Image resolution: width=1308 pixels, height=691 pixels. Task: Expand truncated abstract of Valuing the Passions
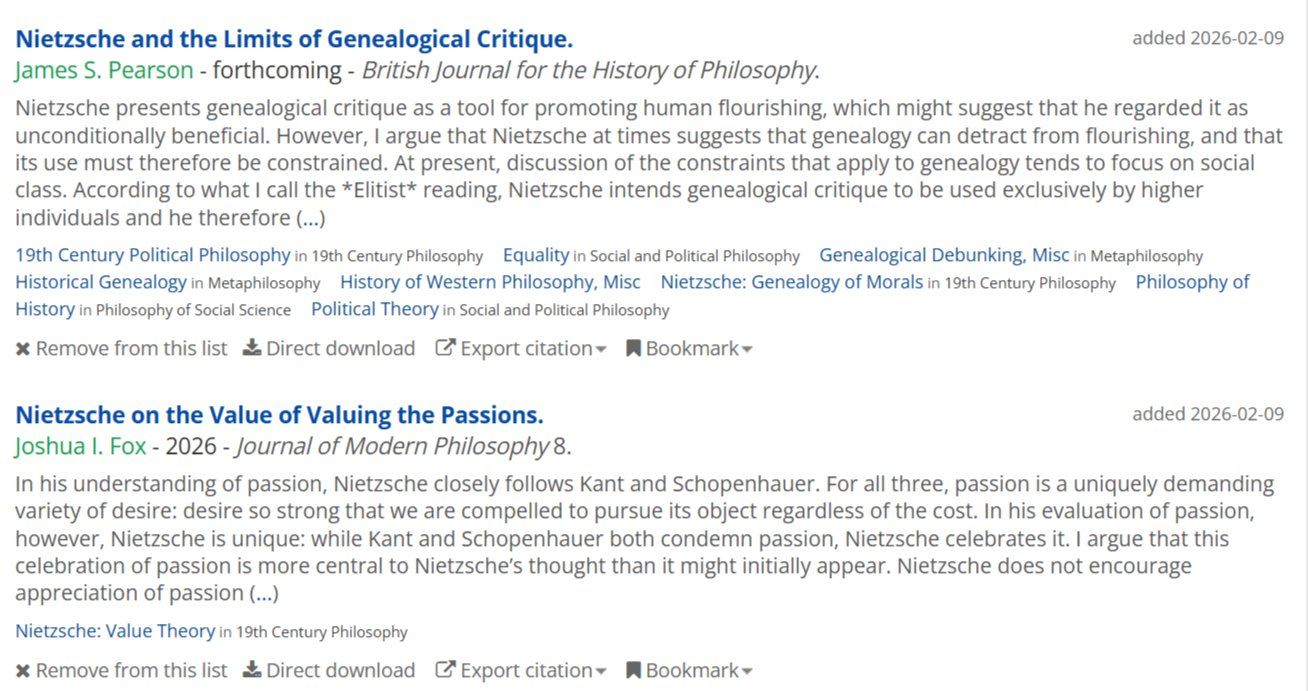[264, 594]
